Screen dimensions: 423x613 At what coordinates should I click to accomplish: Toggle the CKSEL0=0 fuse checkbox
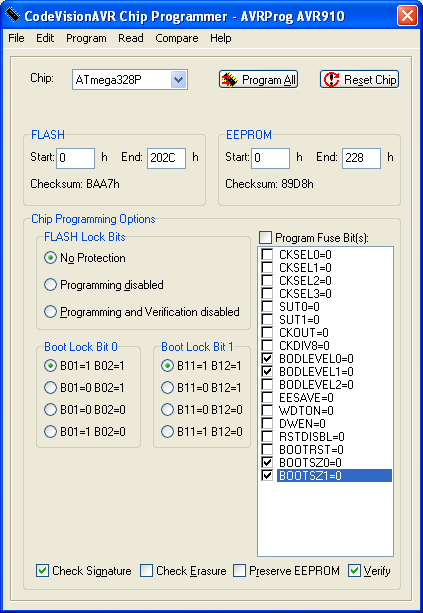[267, 255]
